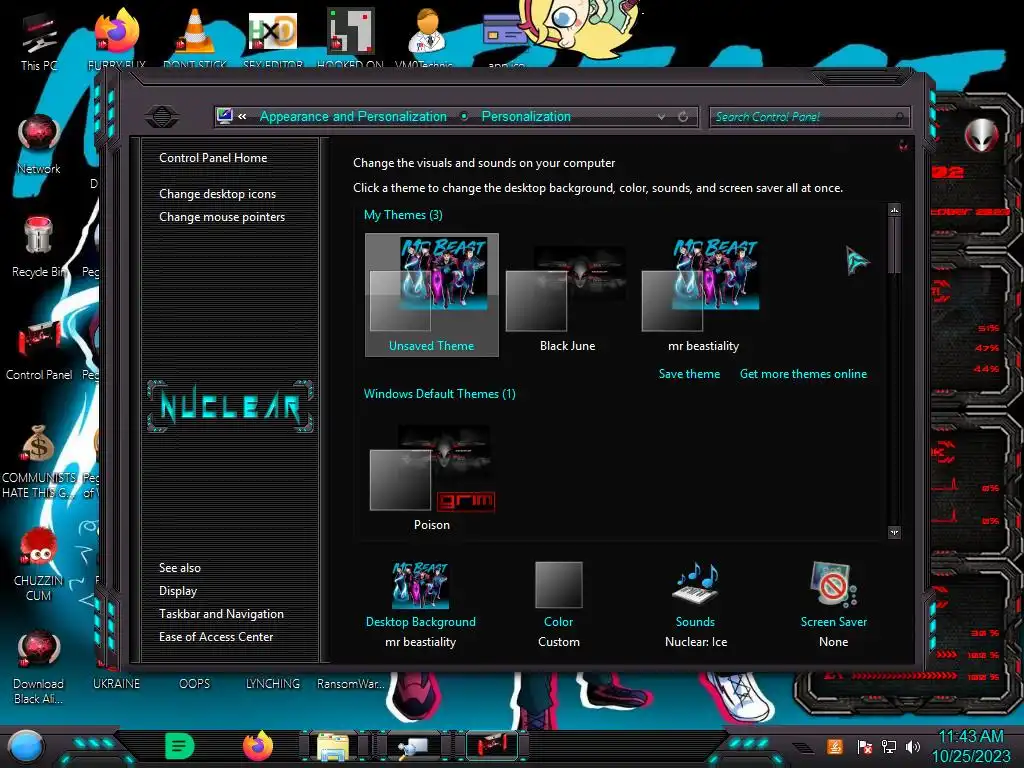Open the Display link under See also

point(178,591)
